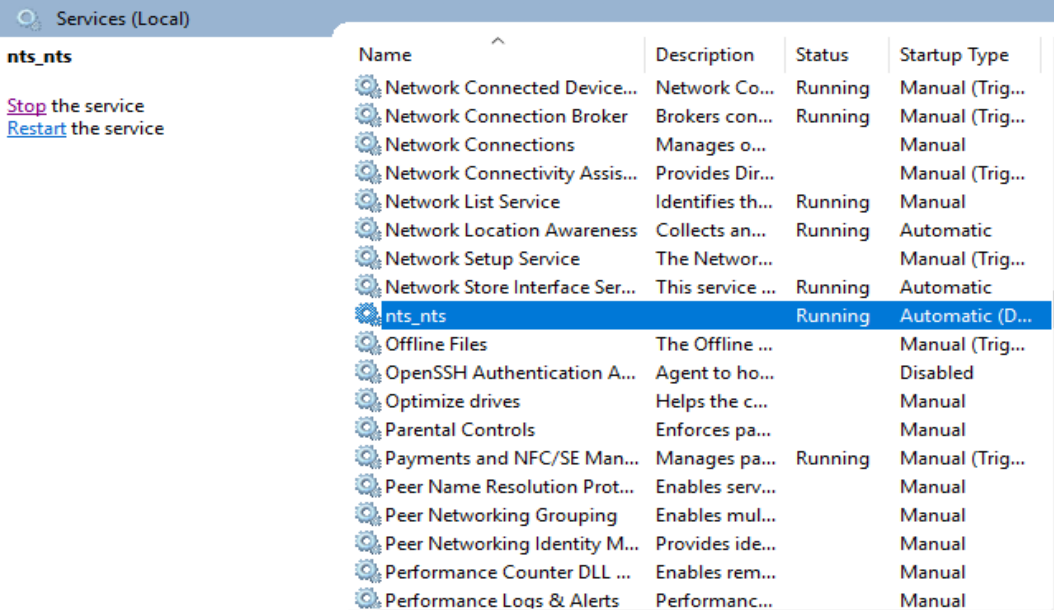Click the gear icon for Offline Files

pos(368,344)
